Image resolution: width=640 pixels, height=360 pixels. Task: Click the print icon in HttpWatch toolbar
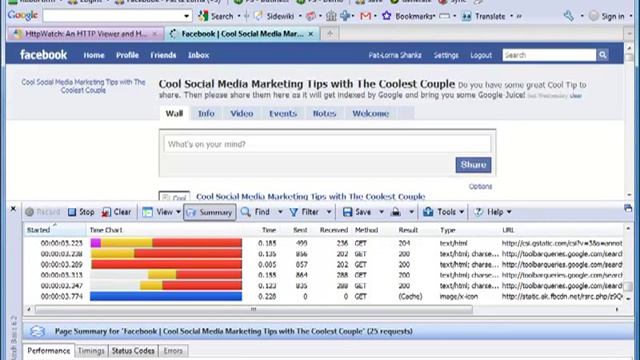click(396, 212)
